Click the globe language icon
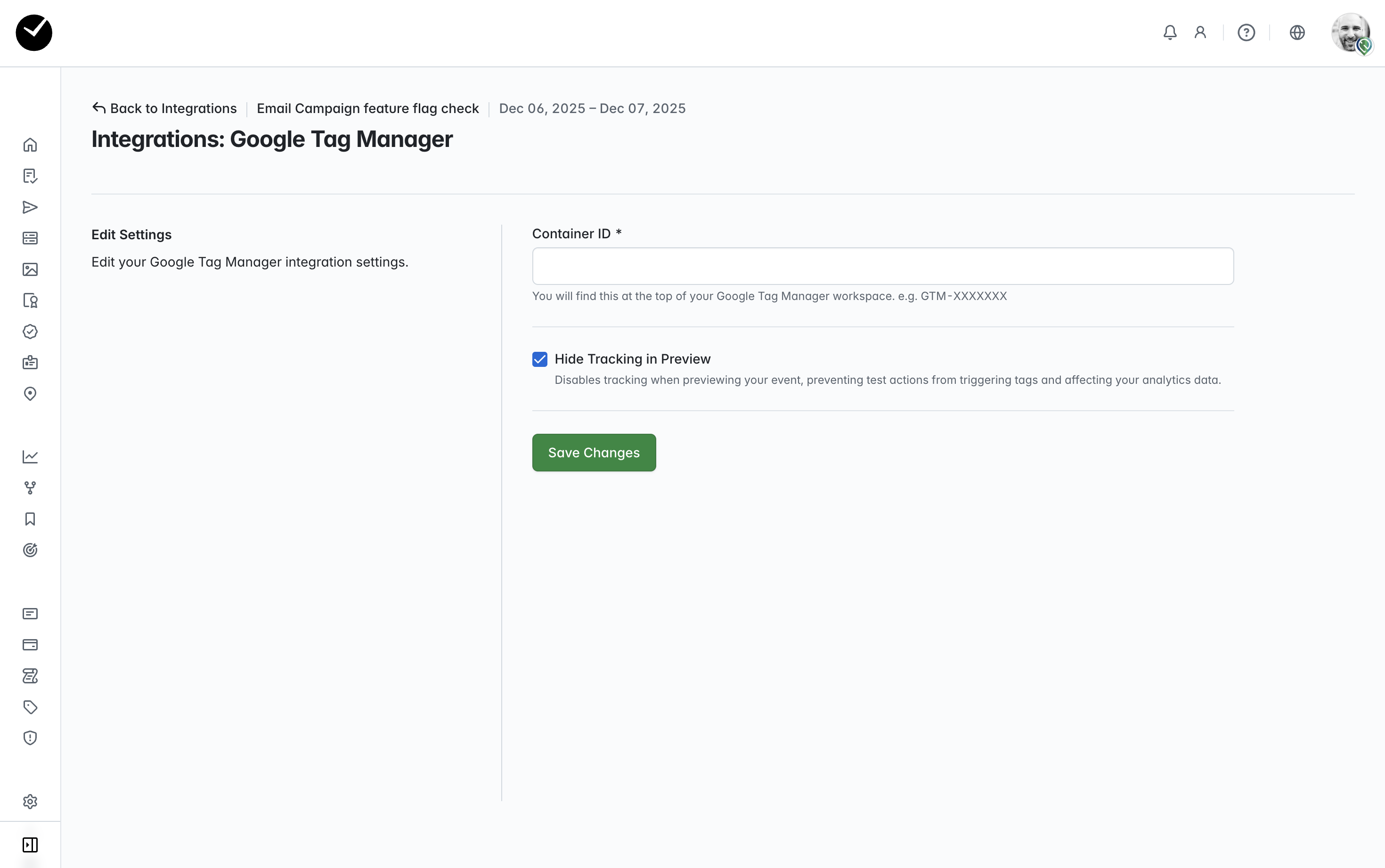The width and height of the screenshot is (1385, 868). coord(1297,32)
